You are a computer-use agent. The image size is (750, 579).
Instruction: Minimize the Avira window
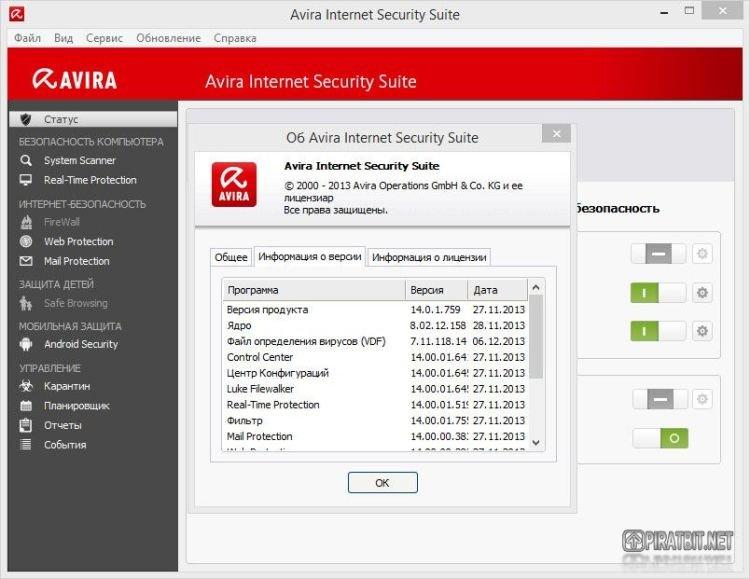pyautogui.click(x=664, y=12)
